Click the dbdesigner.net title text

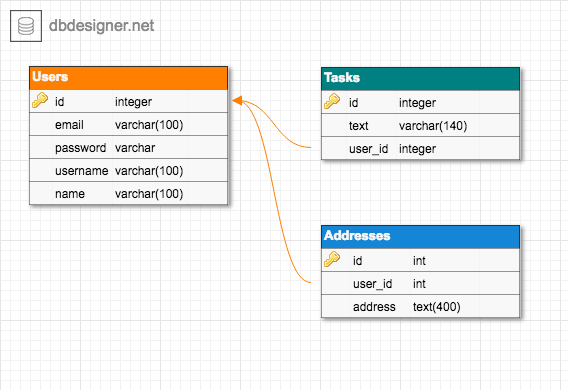pyautogui.click(x=101, y=26)
